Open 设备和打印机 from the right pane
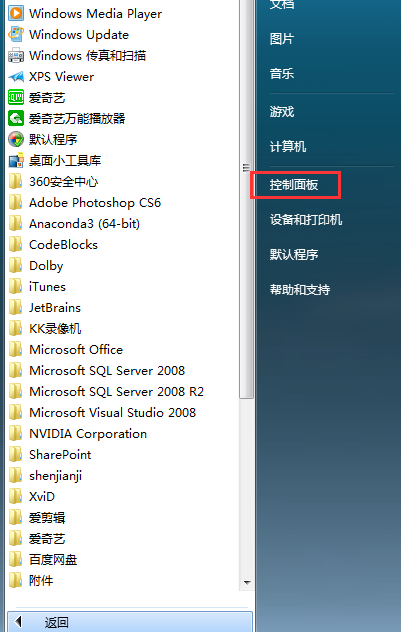This screenshot has width=401, height=632. pos(306,220)
